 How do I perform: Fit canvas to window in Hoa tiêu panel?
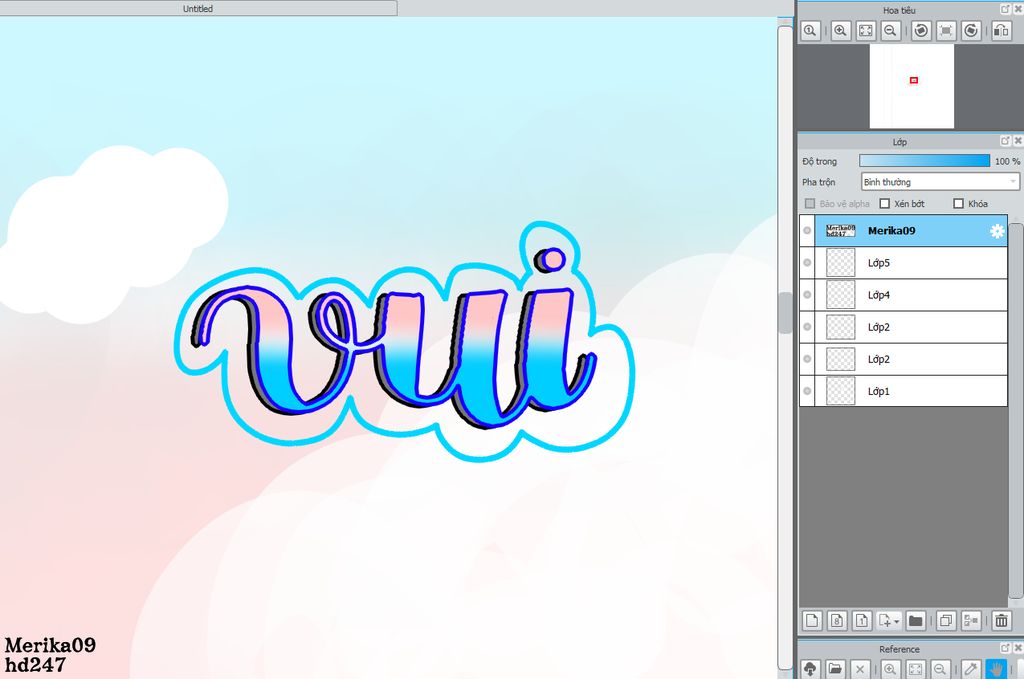(865, 31)
